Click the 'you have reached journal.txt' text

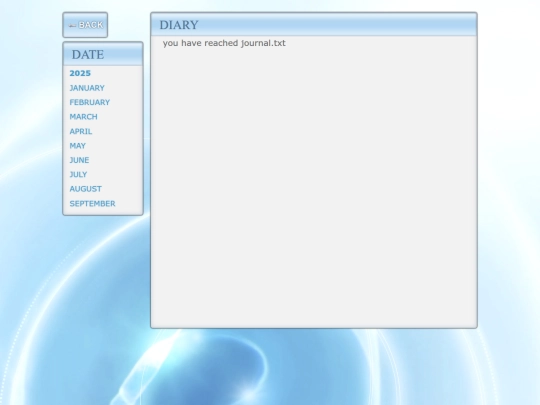(224, 43)
